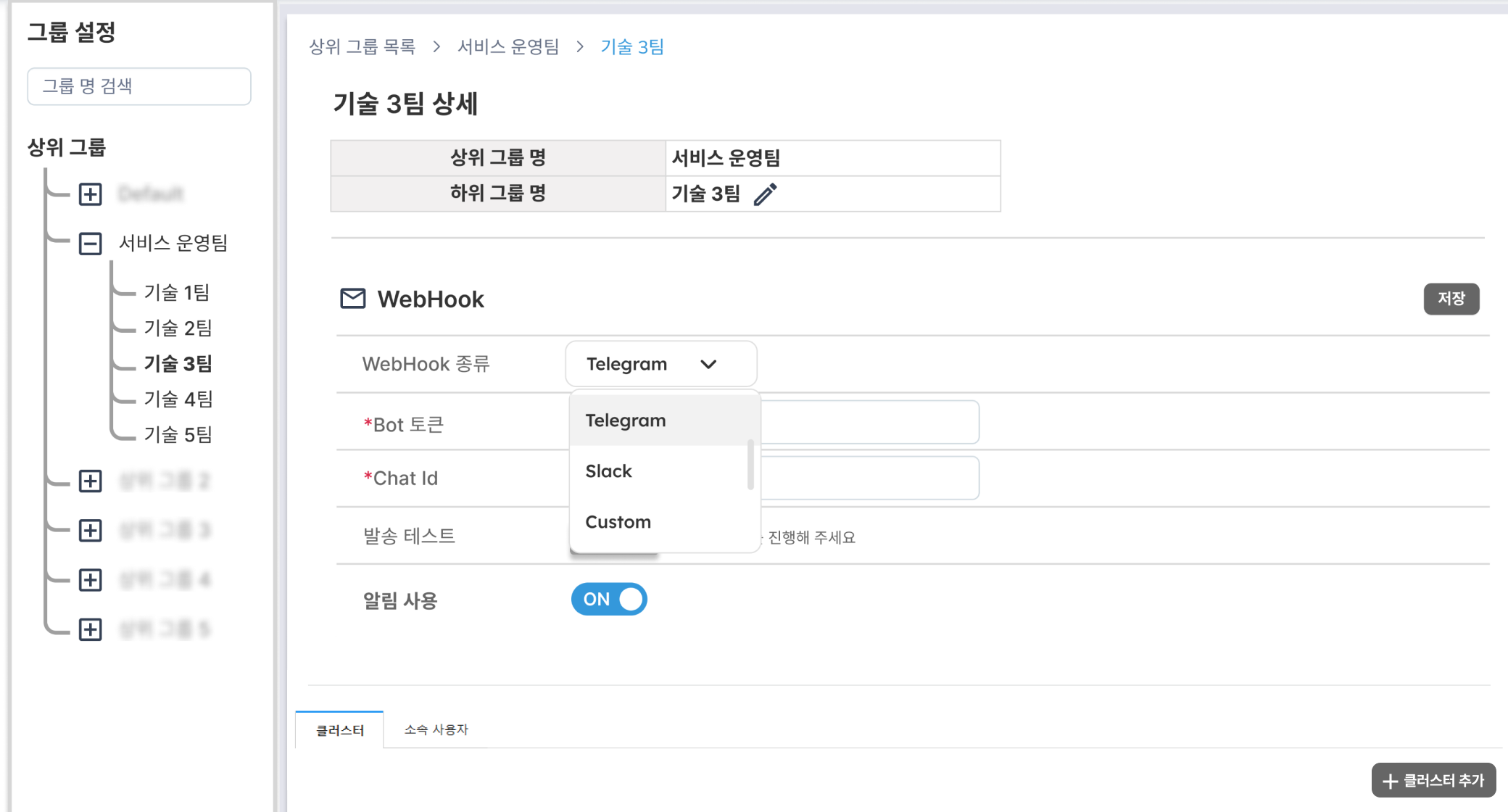Choose Slack from the webhook list

point(609,471)
